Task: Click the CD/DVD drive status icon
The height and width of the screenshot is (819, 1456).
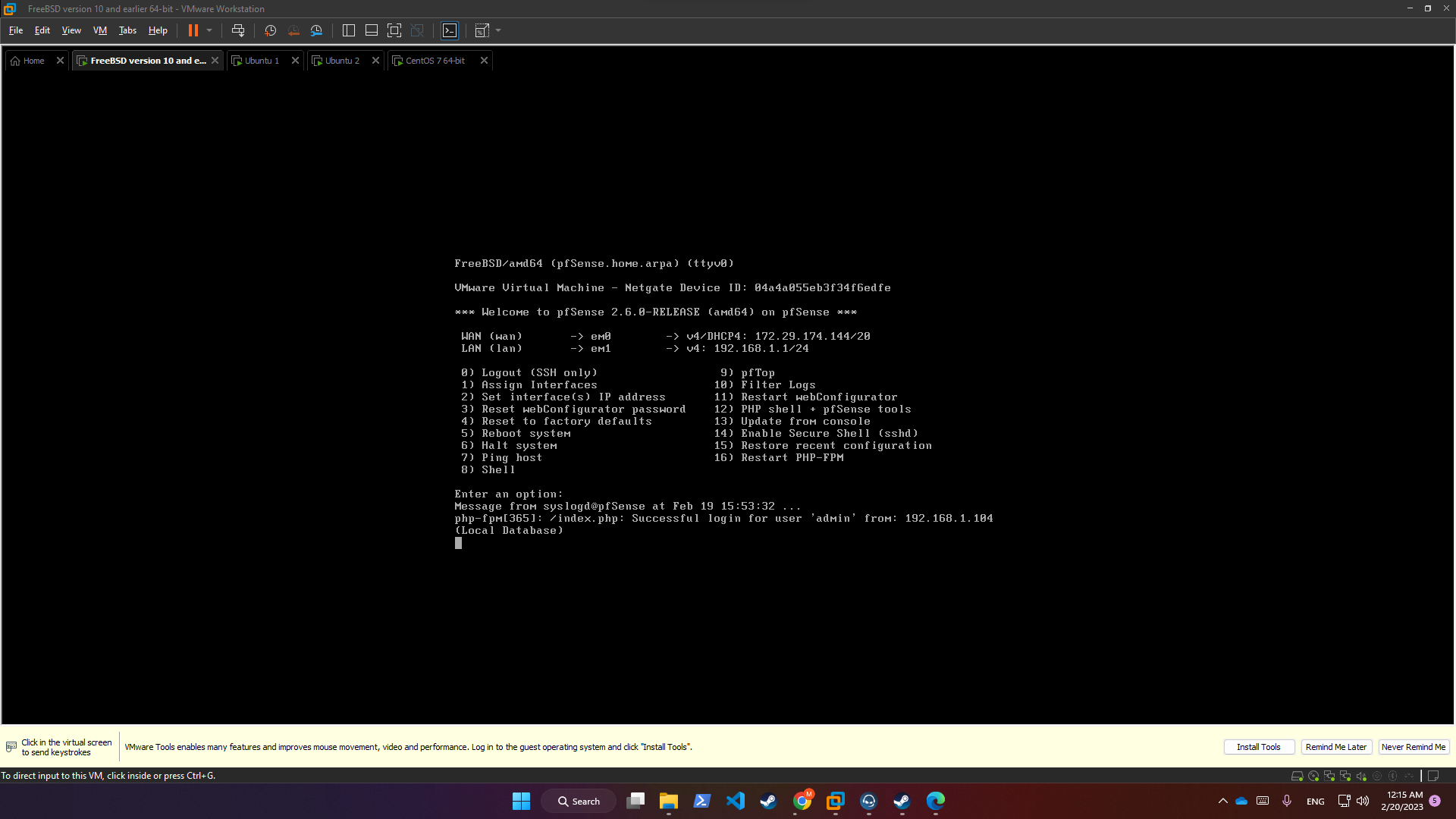Action: point(1313,776)
